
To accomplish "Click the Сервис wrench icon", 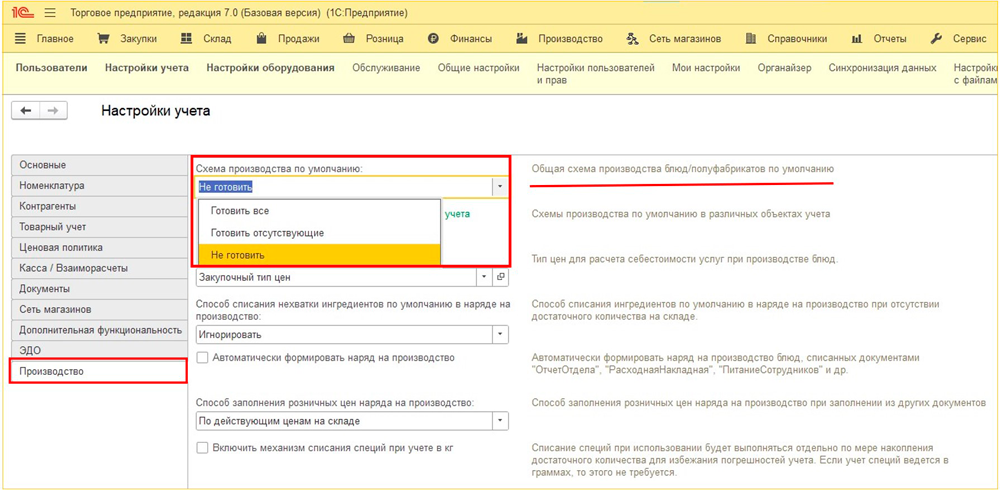I will 936,39.
